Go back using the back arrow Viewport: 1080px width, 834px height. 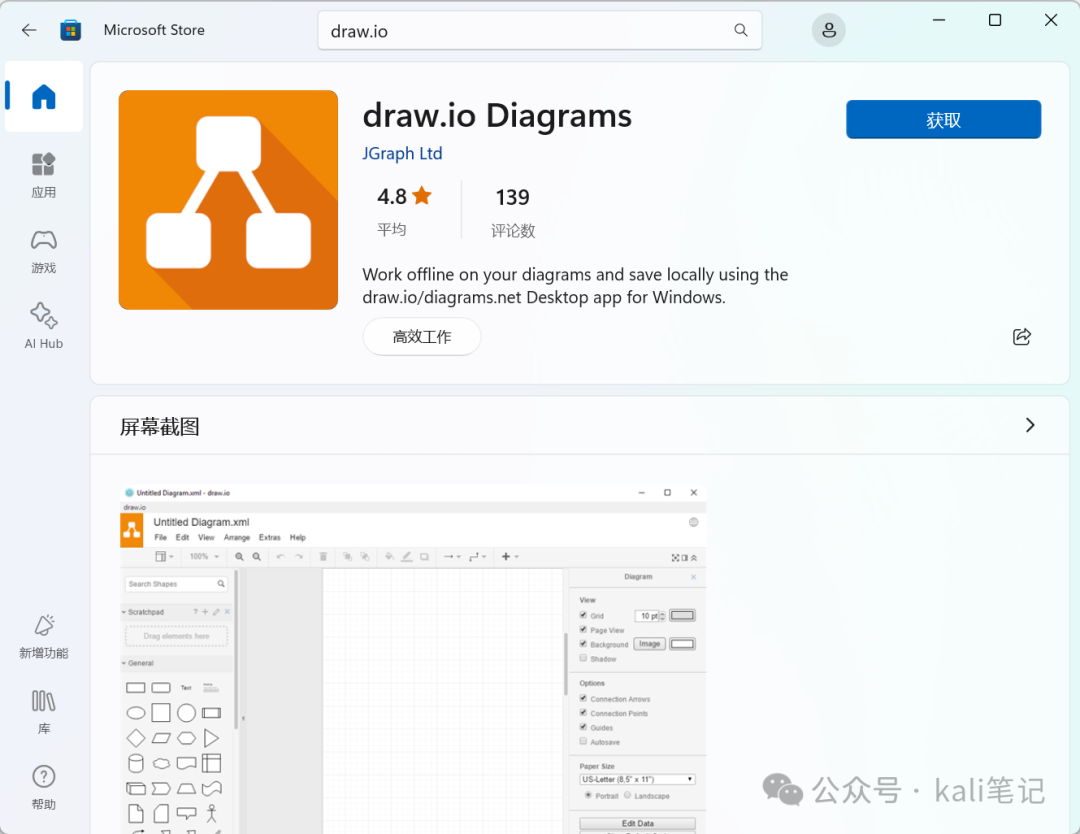point(29,30)
